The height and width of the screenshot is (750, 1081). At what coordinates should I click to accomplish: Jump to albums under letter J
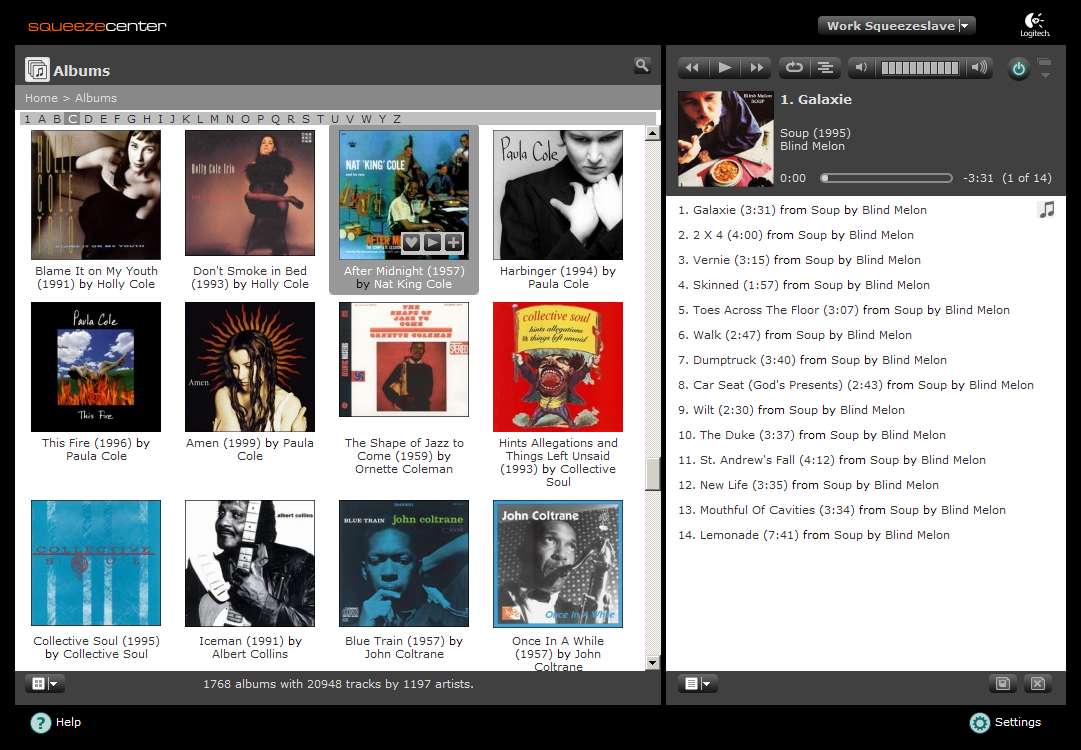click(172, 119)
